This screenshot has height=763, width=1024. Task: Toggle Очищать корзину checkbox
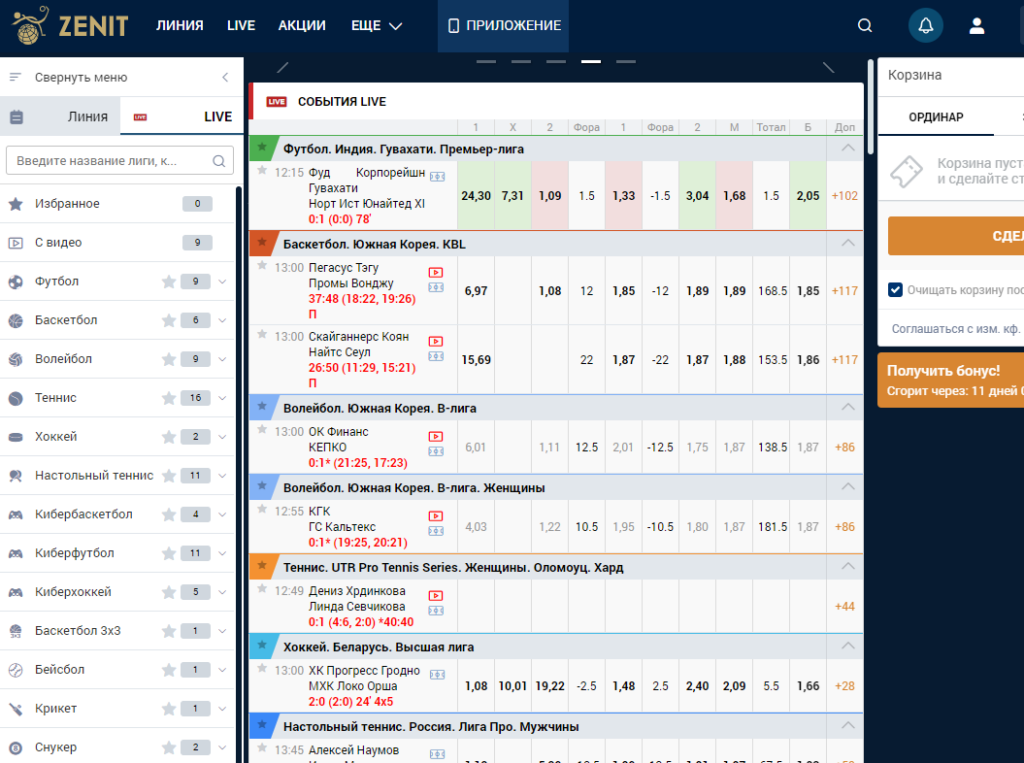click(895, 289)
